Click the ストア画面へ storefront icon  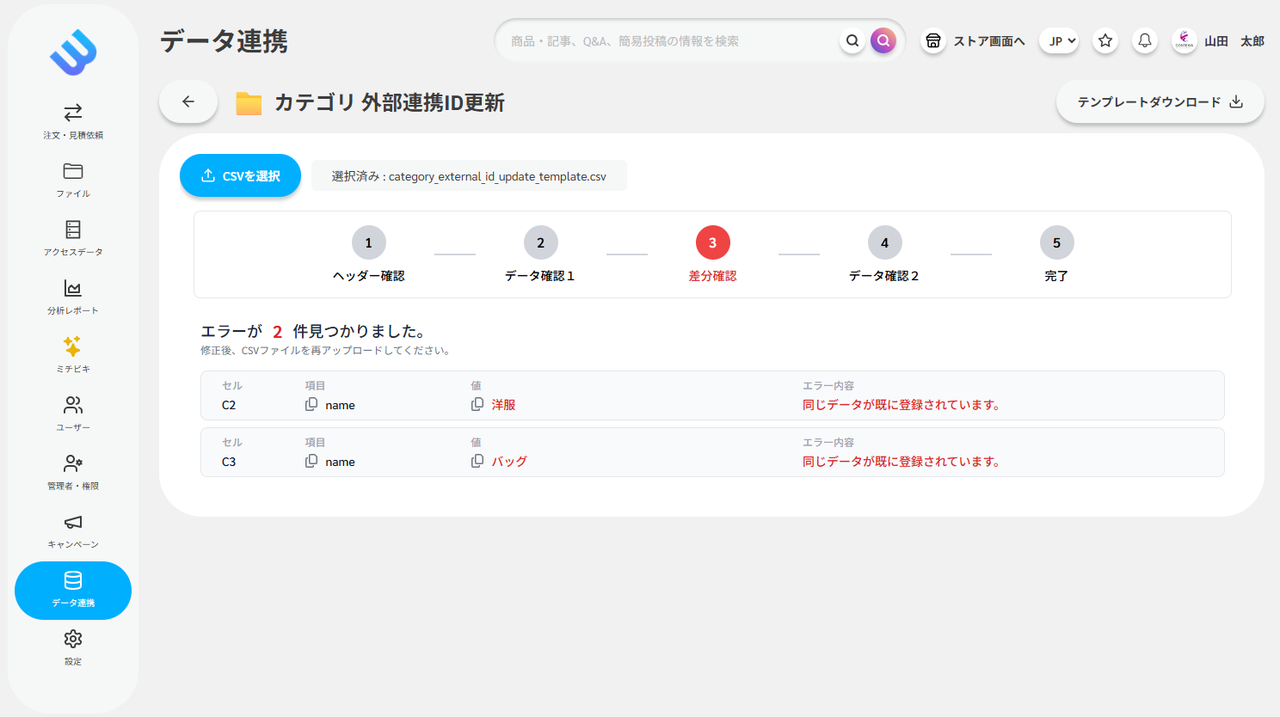[x=932, y=40]
